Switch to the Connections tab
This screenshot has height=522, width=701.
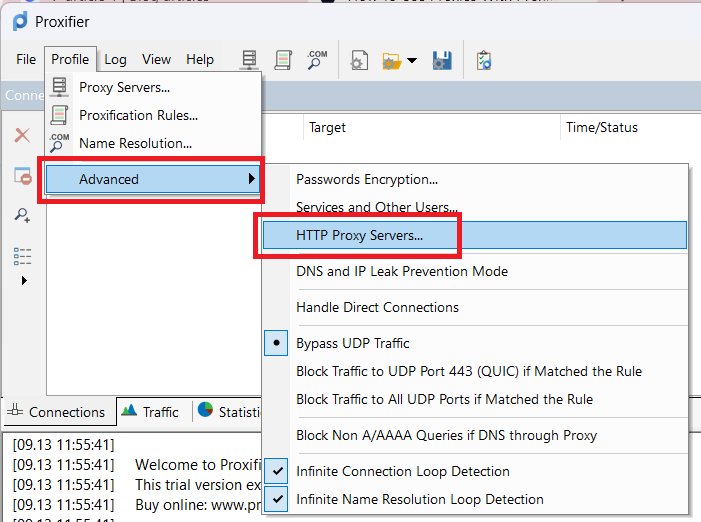coord(60,412)
